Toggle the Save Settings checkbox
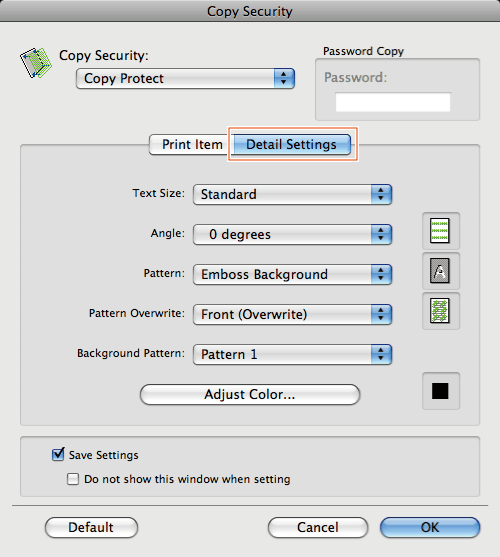Screen dimensions: 500x557 58,454
